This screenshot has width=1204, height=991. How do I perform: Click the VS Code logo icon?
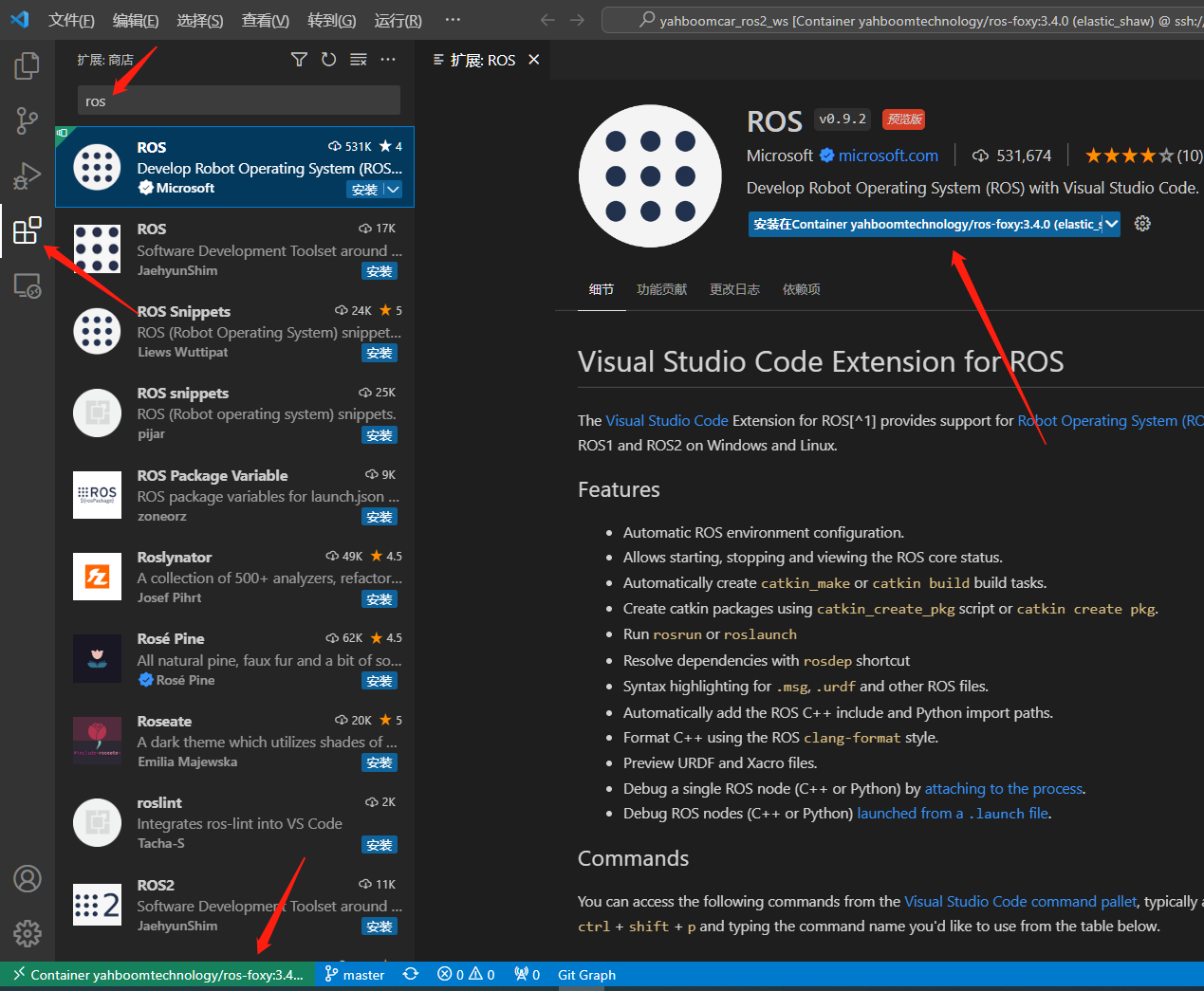coord(19,19)
